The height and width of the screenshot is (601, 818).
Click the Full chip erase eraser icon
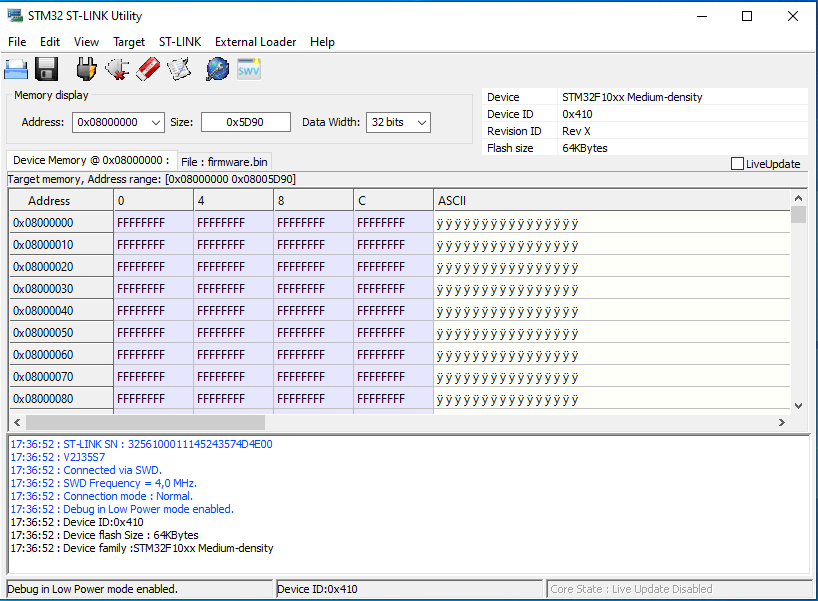(x=148, y=69)
